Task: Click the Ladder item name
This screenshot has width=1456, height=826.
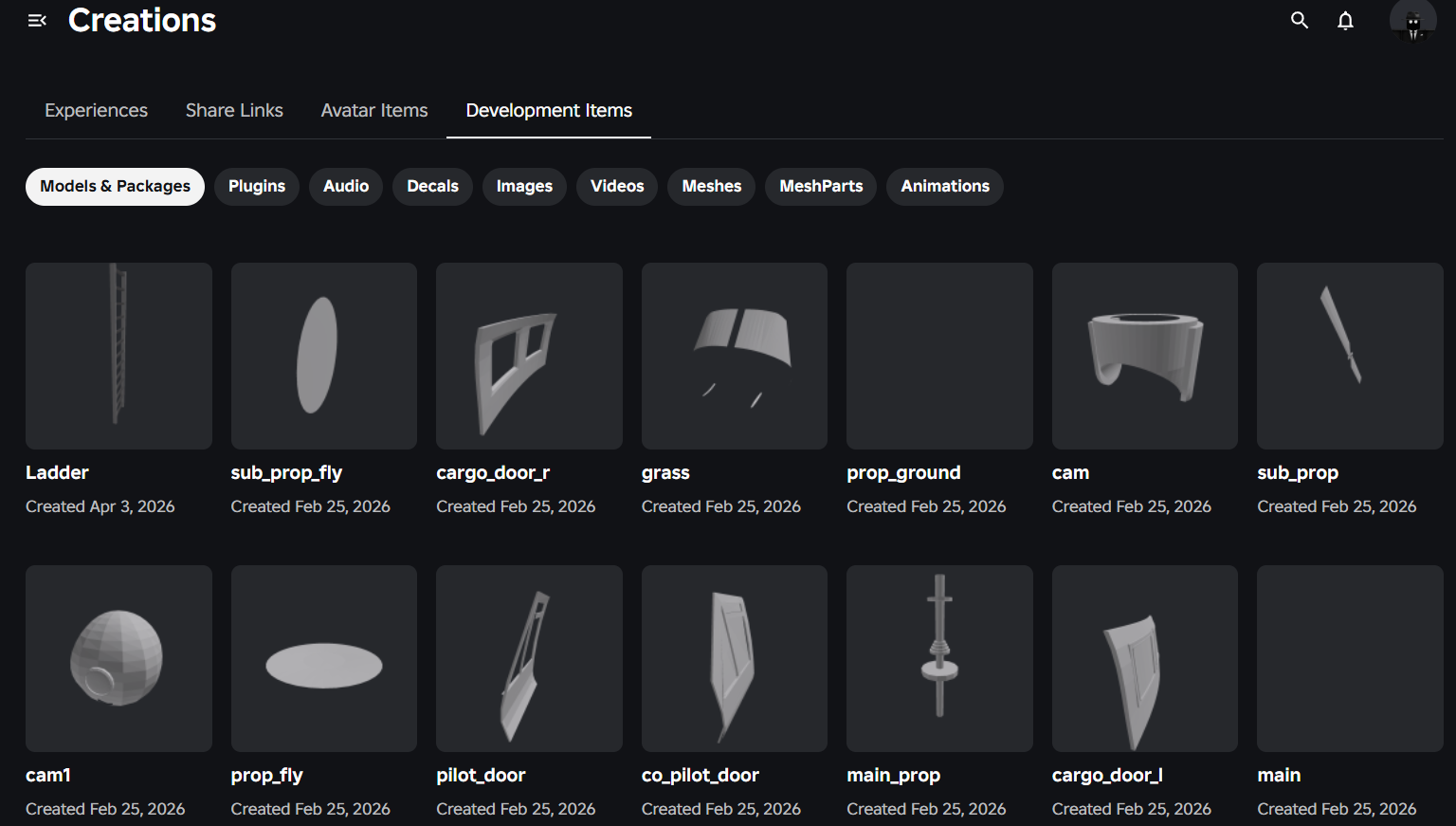Action: pyautogui.click(x=57, y=472)
